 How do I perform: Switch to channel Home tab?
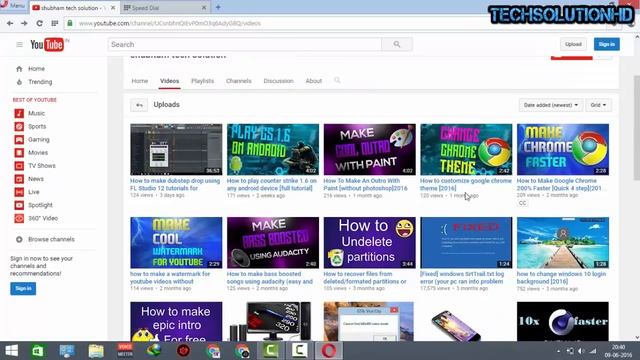140,81
